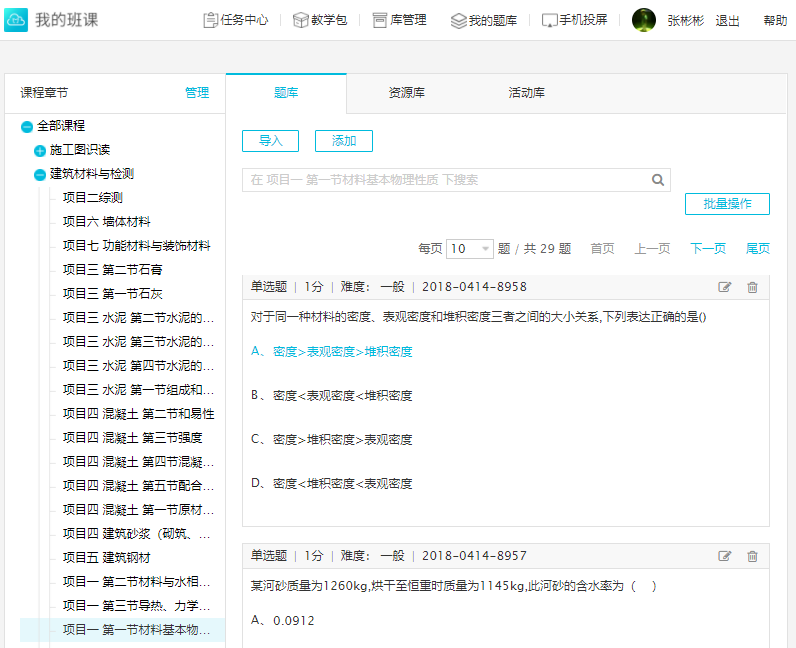Open 任务中心 from the top navigation

click(235, 20)
